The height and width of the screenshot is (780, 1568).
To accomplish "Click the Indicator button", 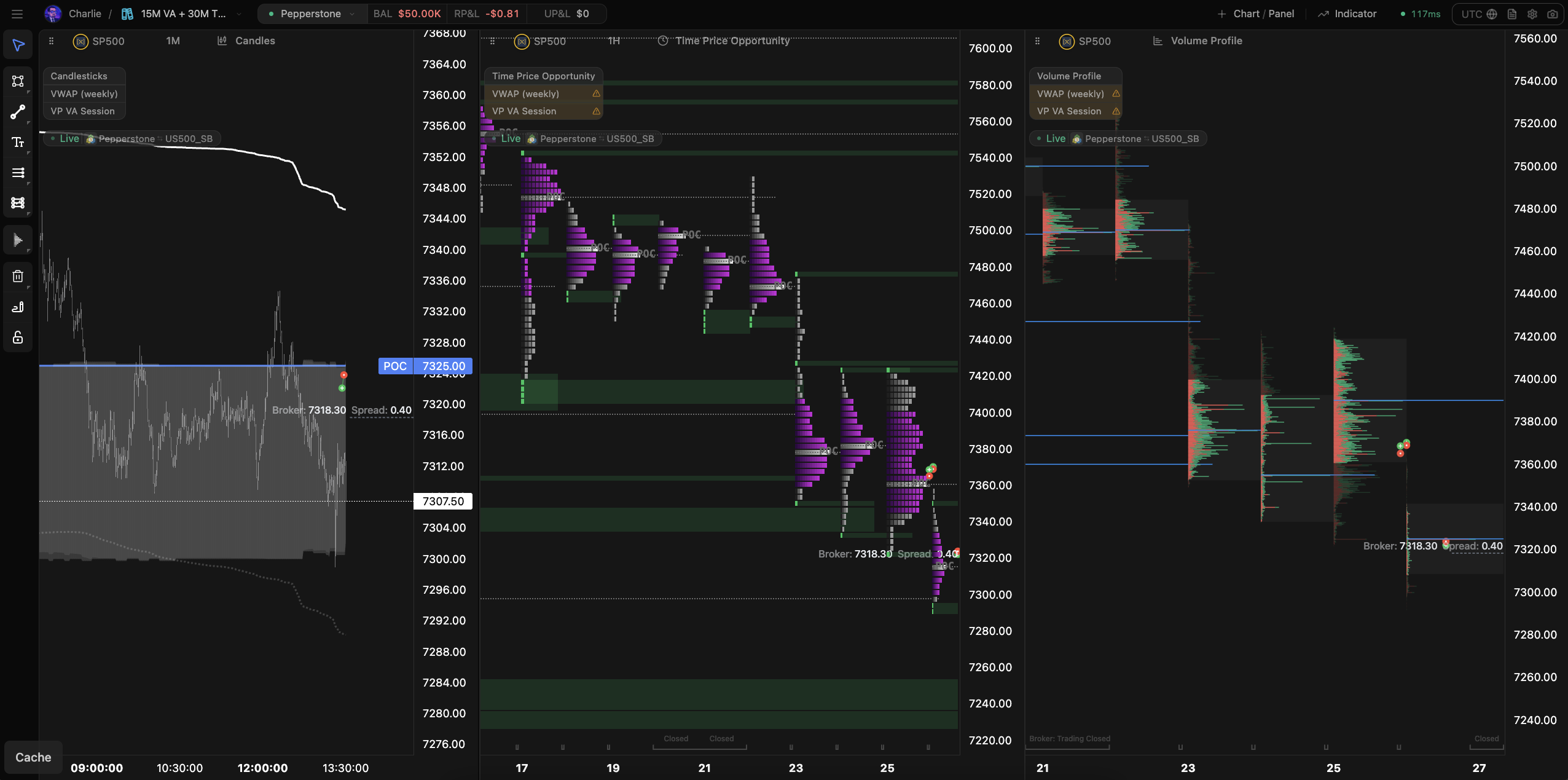I will (x=1347, y=14).
